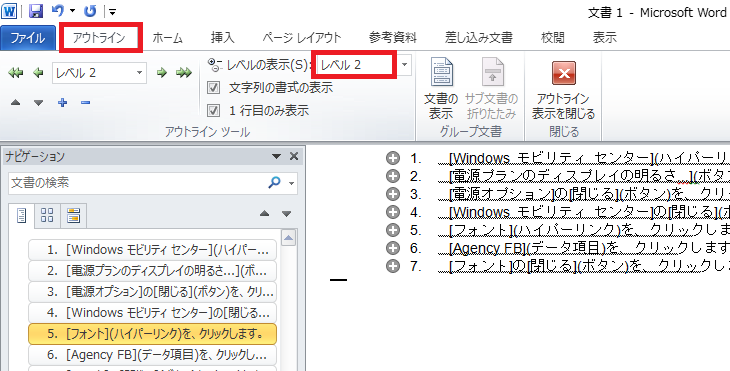Open the navigation pane options dropdown arrow

pyautogui.click(x=277, y=156)
